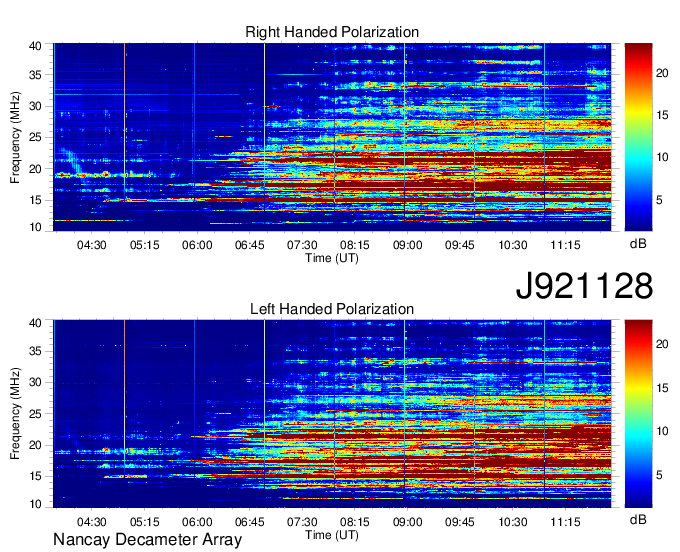Click 08:15 time tick under bottom plot
Screen dimensions: 680x552
coord(355,522)
